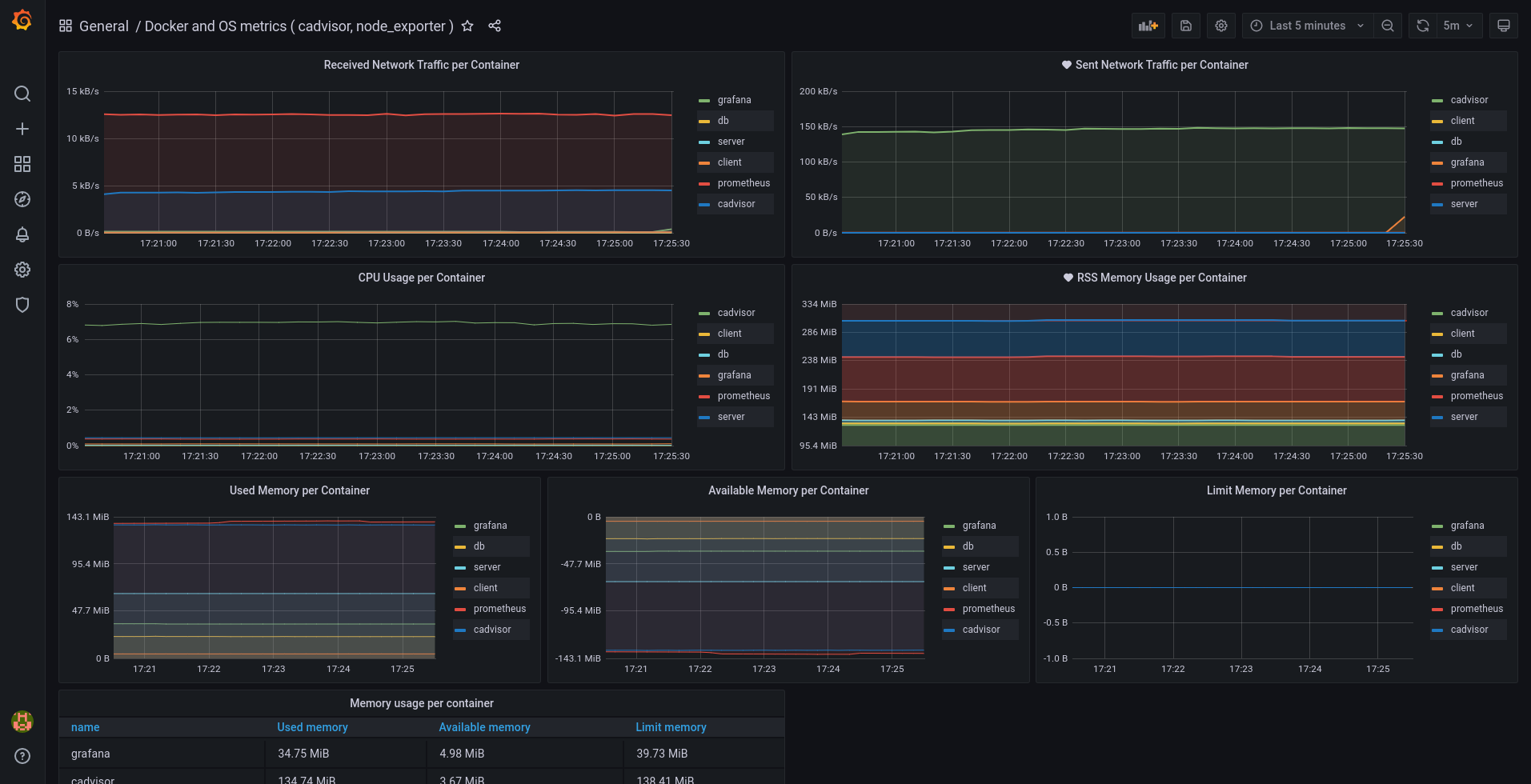
Task: Open the search dashboards icon
Action: click(22, 94)
